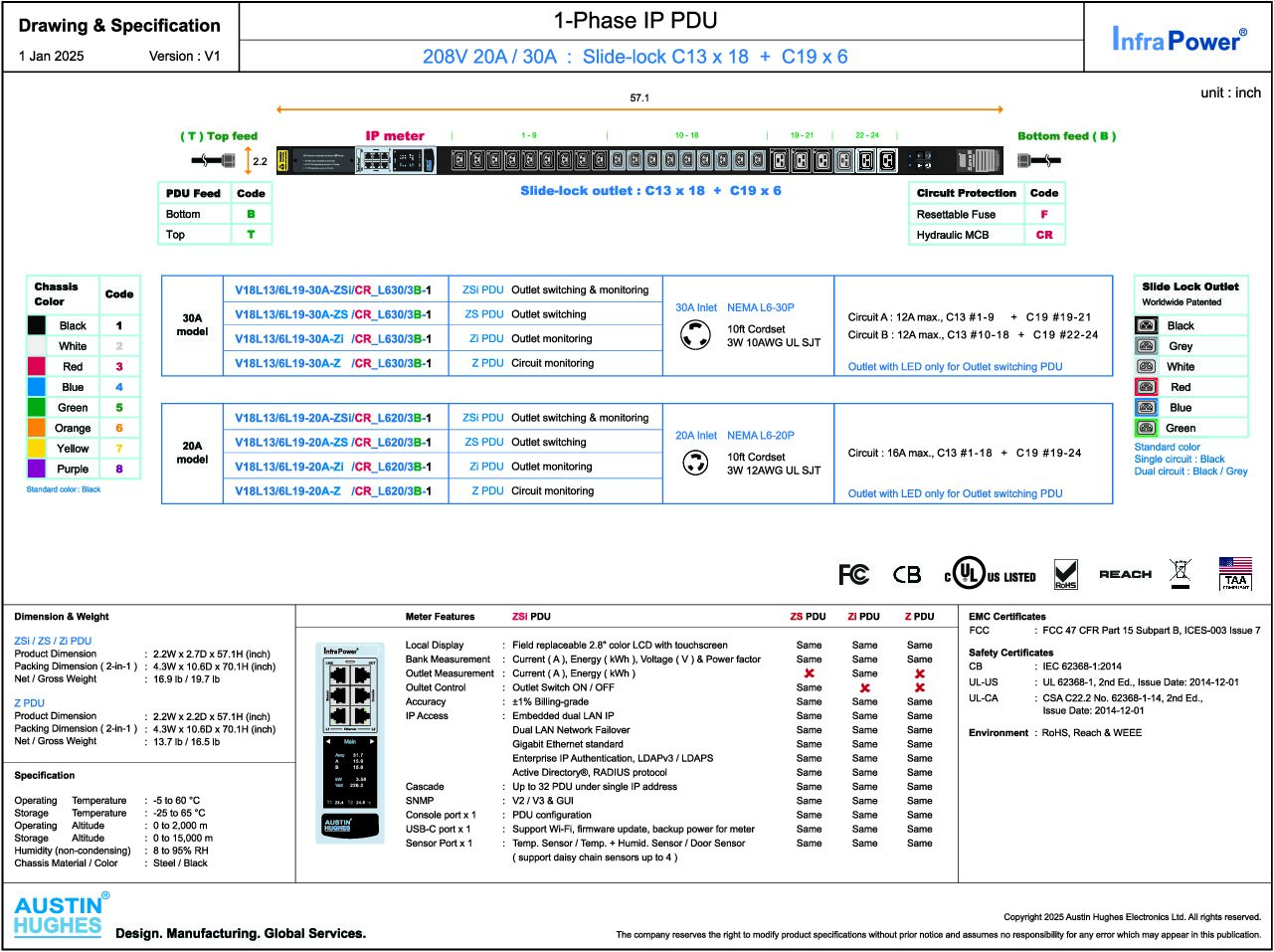This screenshot has width=1274, height=952.
Task: Click the red X for ZS PDU Outlet Measurement
Action: (810, 673)
